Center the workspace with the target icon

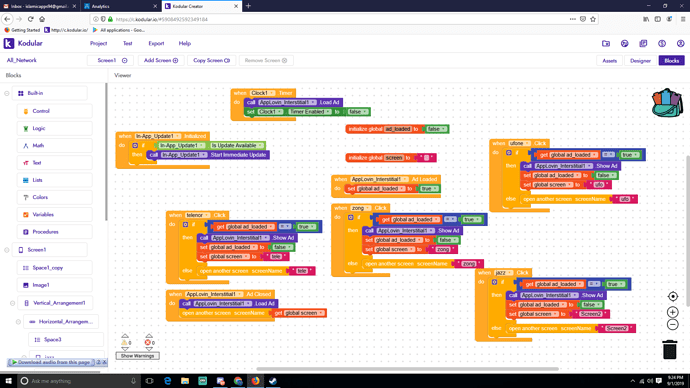pyautogui.click(x=672, y=296)
